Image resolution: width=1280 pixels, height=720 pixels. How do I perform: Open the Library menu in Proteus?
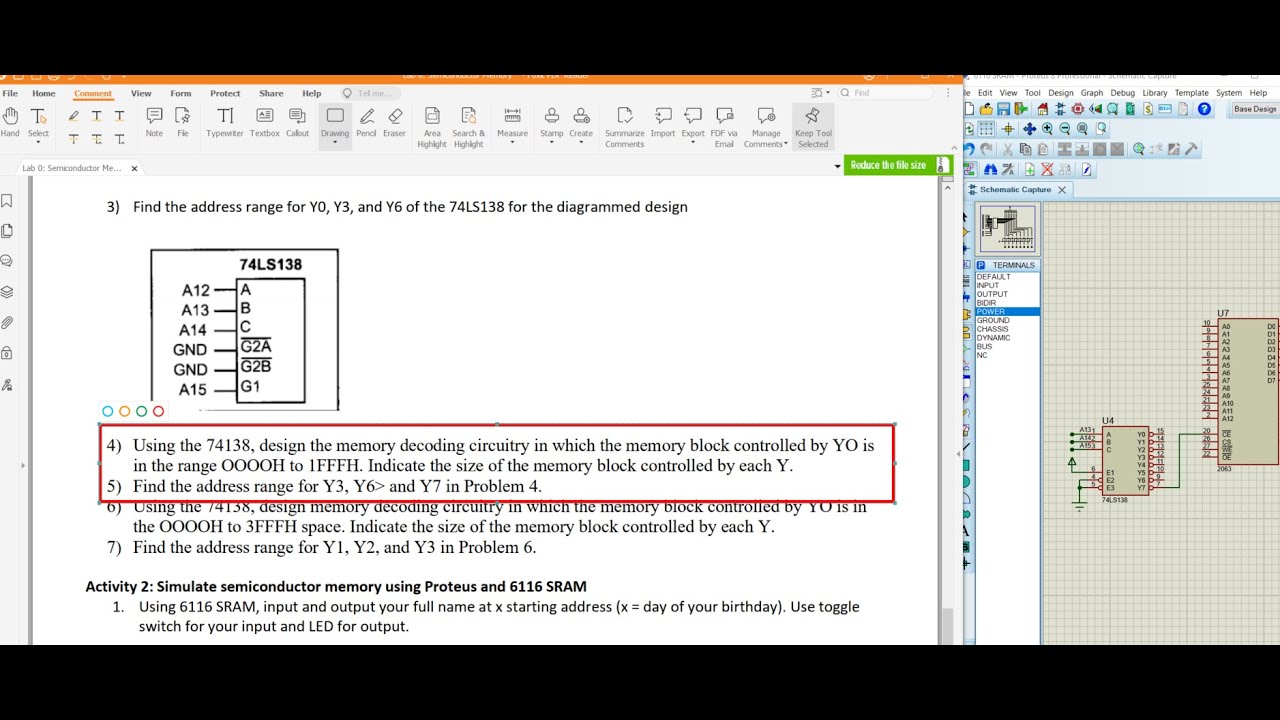pos(1155,93)
